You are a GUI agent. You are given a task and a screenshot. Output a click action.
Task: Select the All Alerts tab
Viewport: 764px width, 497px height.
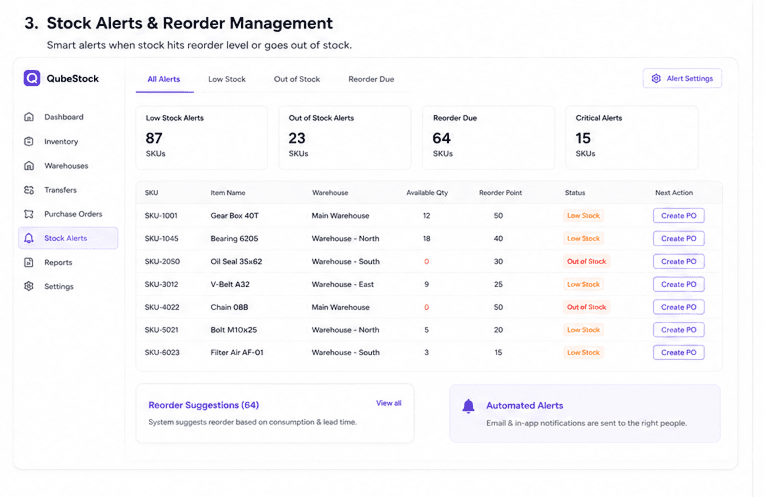click(164, 79)
